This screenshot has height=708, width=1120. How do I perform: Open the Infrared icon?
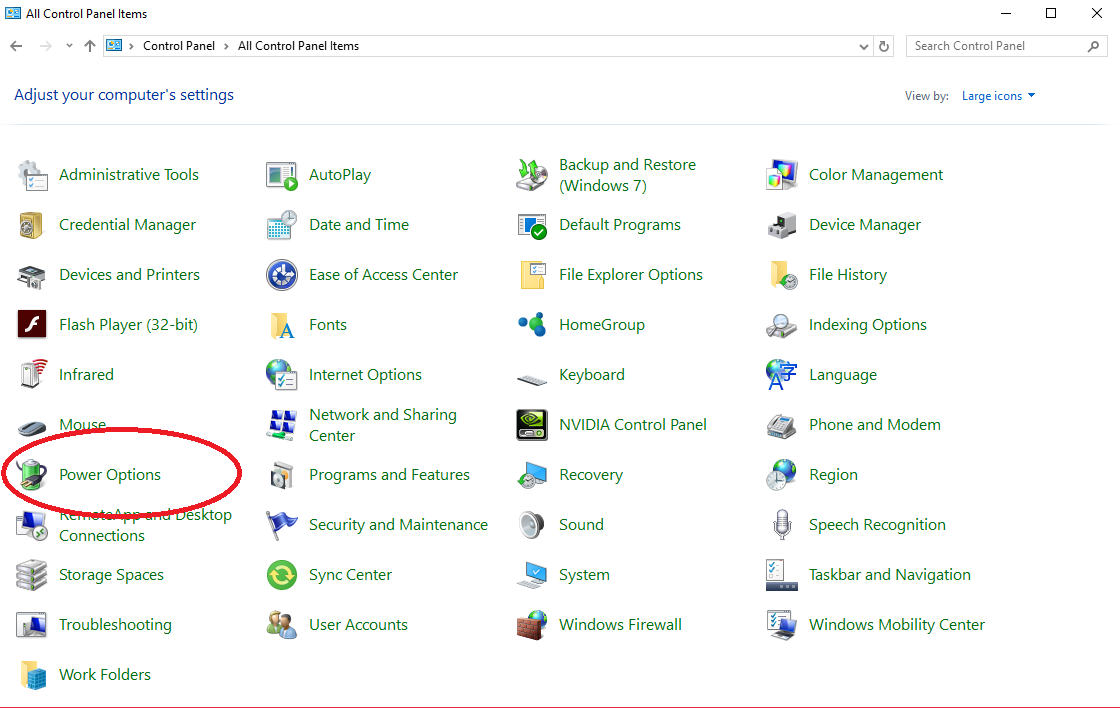click(x=32, y=375)
